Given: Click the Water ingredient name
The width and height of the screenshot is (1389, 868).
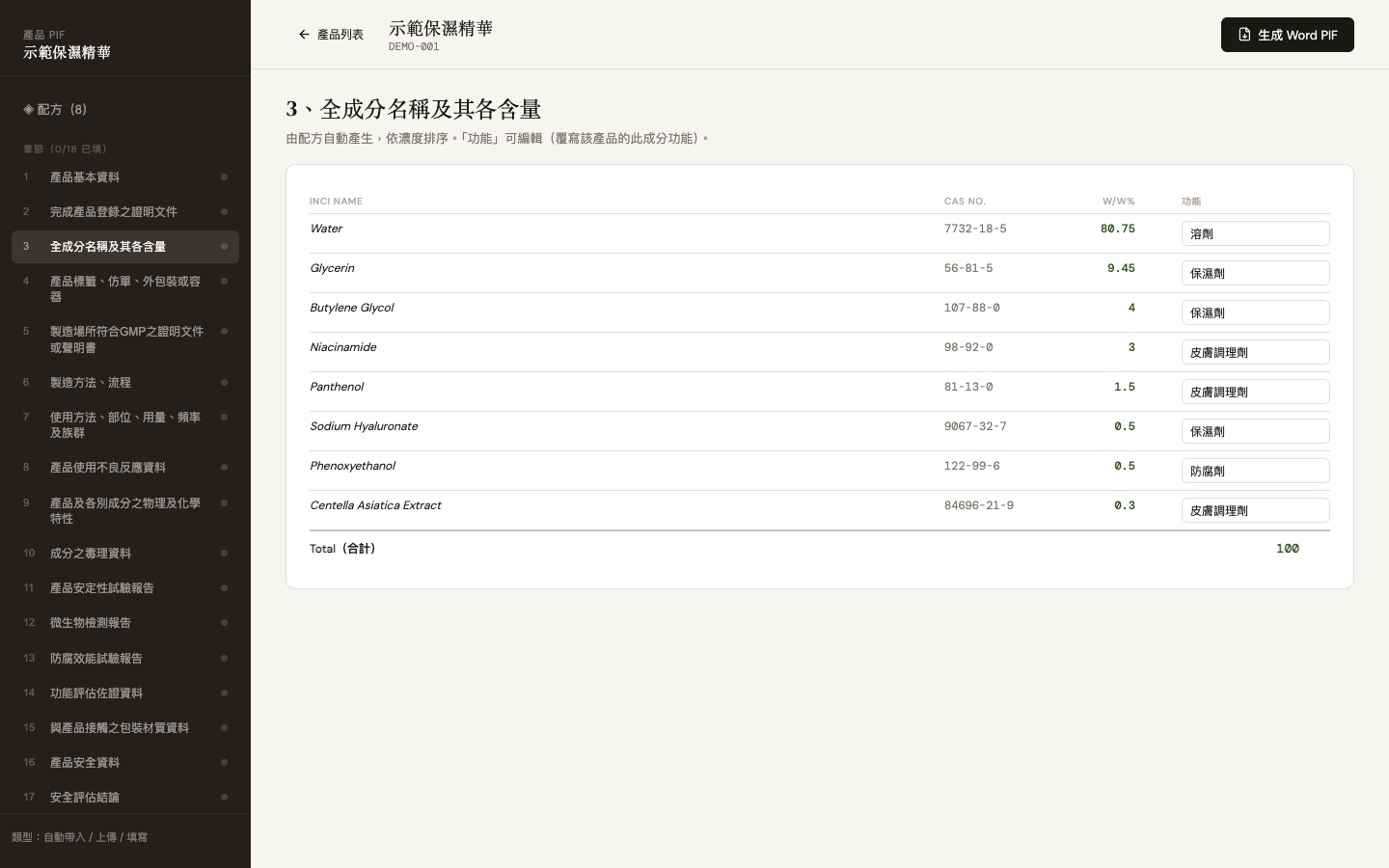Looking at the screenshot, I should [x=326, y=229].
